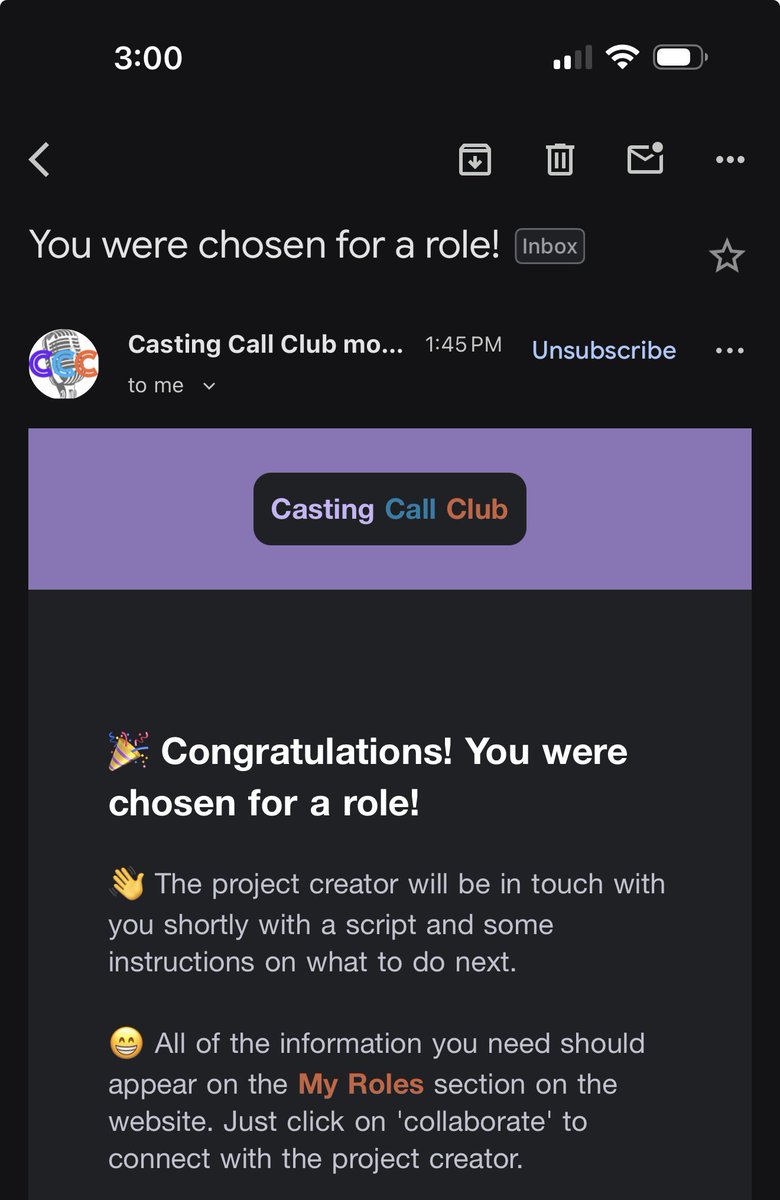Mark email as unread with the envelope icon
The width and height of the screenshot is (780, 1200).
pyautogui.click(x=645, y=159)
